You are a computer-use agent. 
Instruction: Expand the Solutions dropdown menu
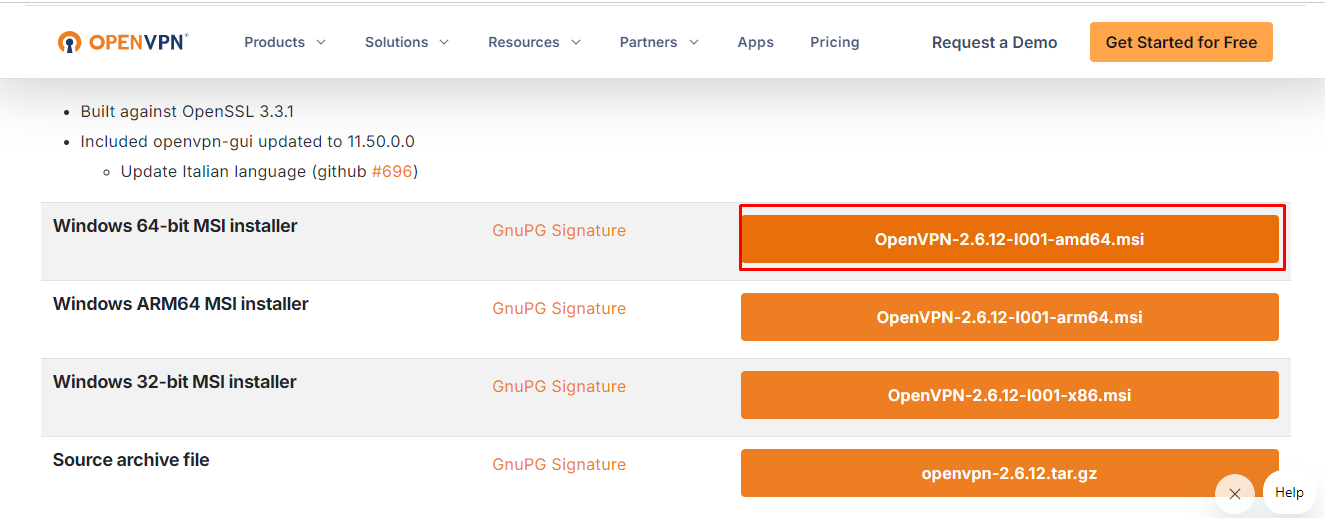click(x=406, y=42)
